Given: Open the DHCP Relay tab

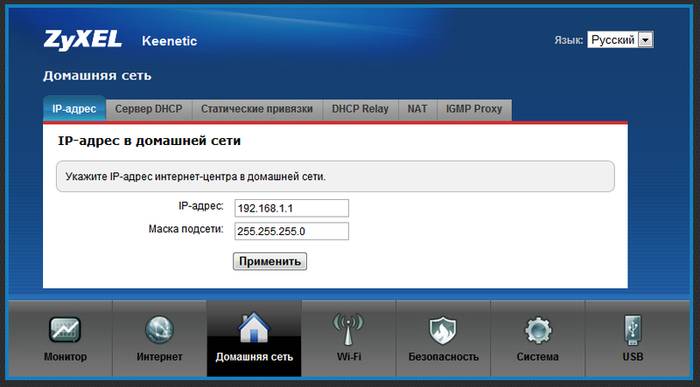Looking at the screenshot, I should click(360, 109).
